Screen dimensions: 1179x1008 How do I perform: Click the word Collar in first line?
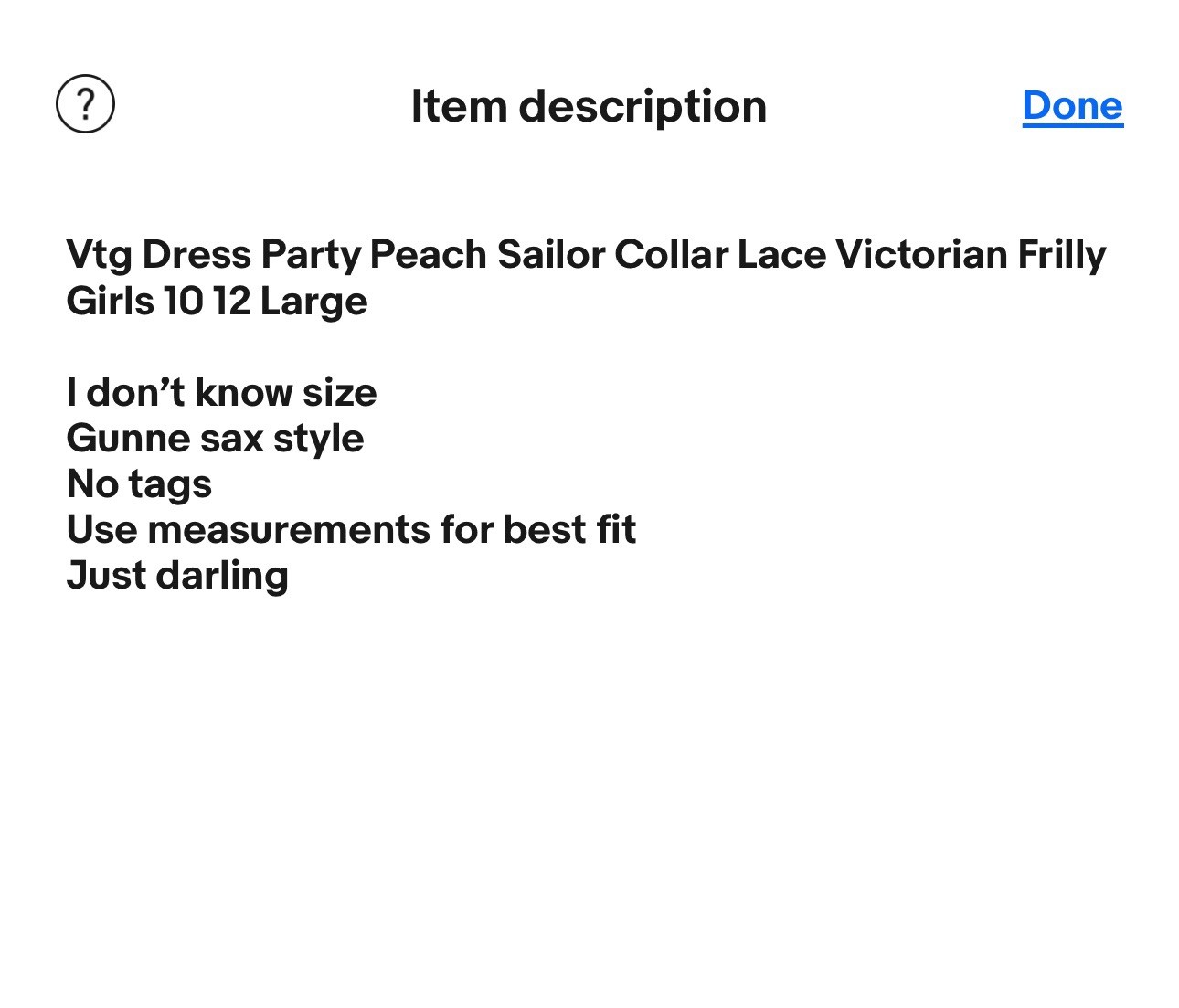coord(670,255)
